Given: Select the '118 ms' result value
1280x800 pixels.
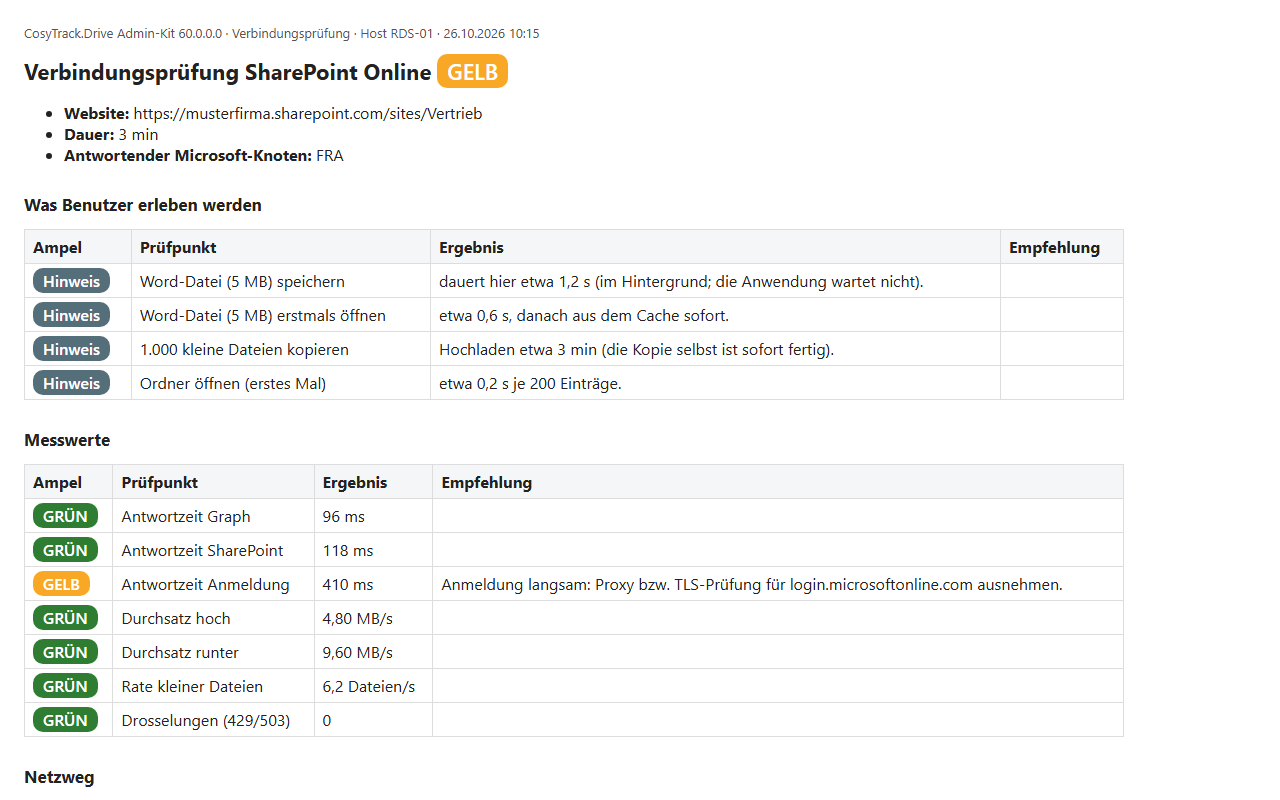Looking at the screenshot, I should (x=348, y=551).
